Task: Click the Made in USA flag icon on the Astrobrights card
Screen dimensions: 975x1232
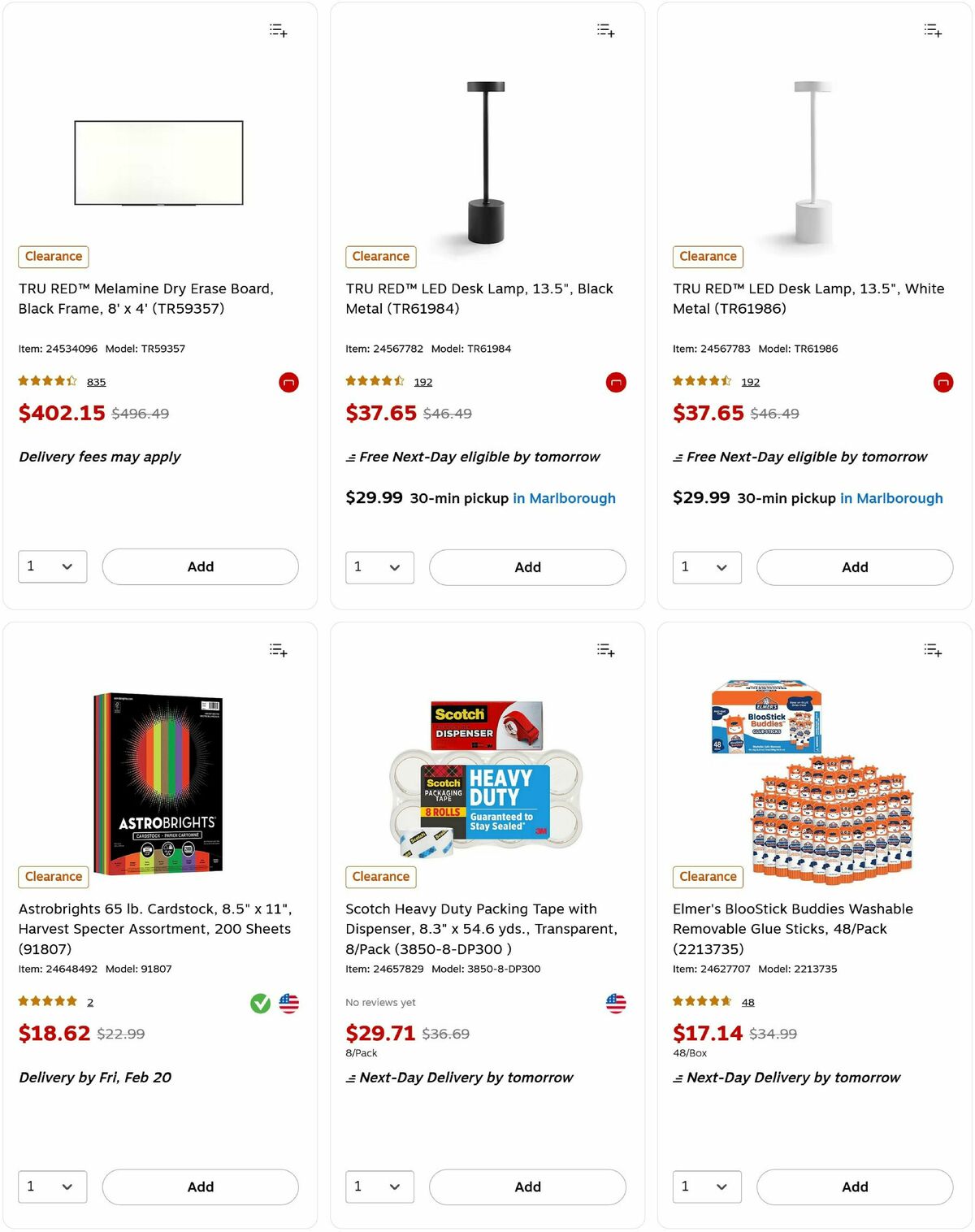Action: click(x=288, y=1002)
